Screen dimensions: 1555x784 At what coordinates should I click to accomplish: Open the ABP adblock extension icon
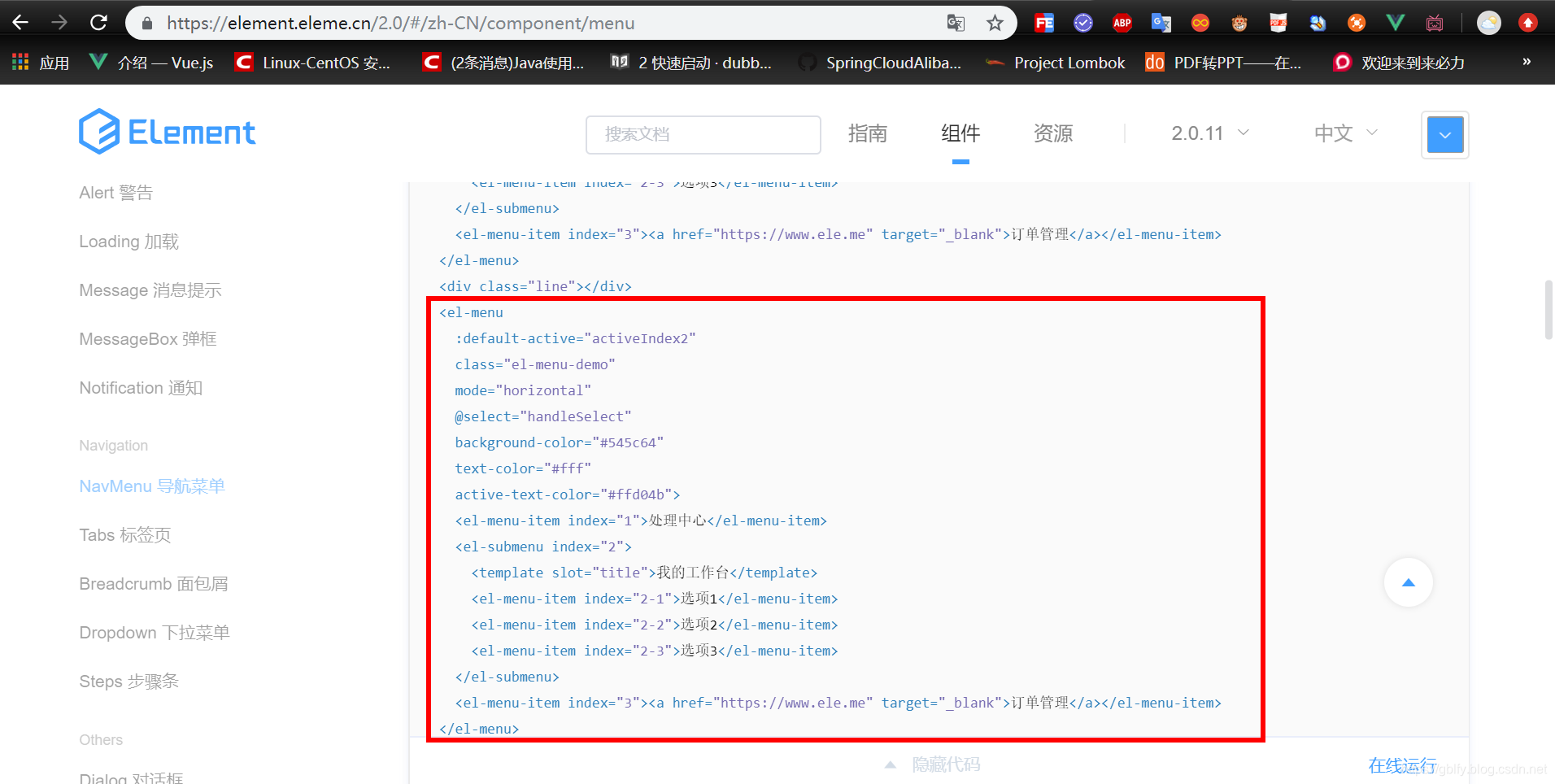click(1122, 23)
